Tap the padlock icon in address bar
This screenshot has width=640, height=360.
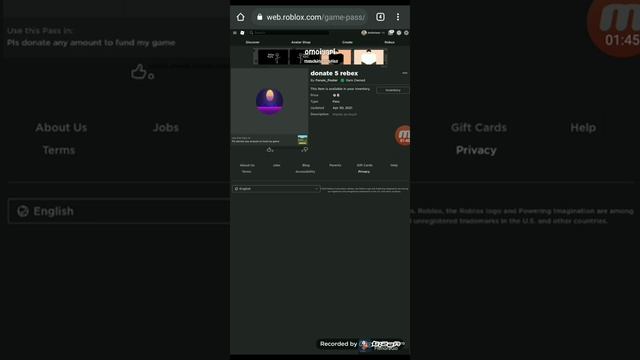pos(259,17)
